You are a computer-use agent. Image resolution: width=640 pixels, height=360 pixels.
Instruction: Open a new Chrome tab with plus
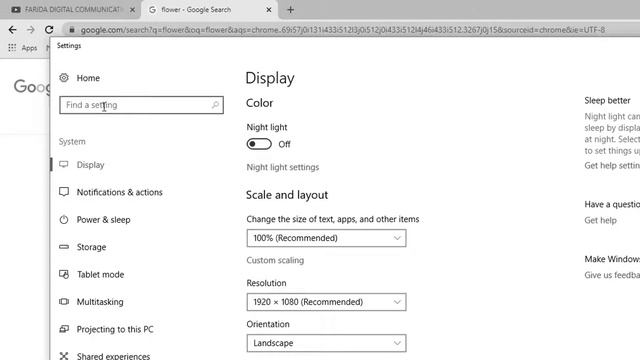click(291, 10)
